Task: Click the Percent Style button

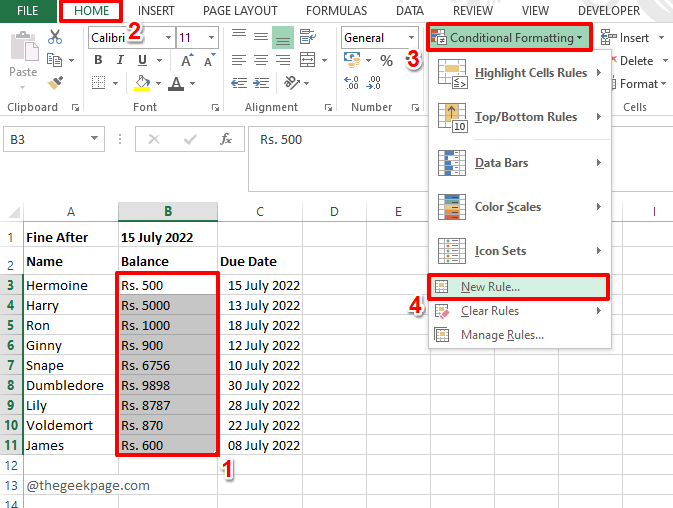Action: coord(386,61)
